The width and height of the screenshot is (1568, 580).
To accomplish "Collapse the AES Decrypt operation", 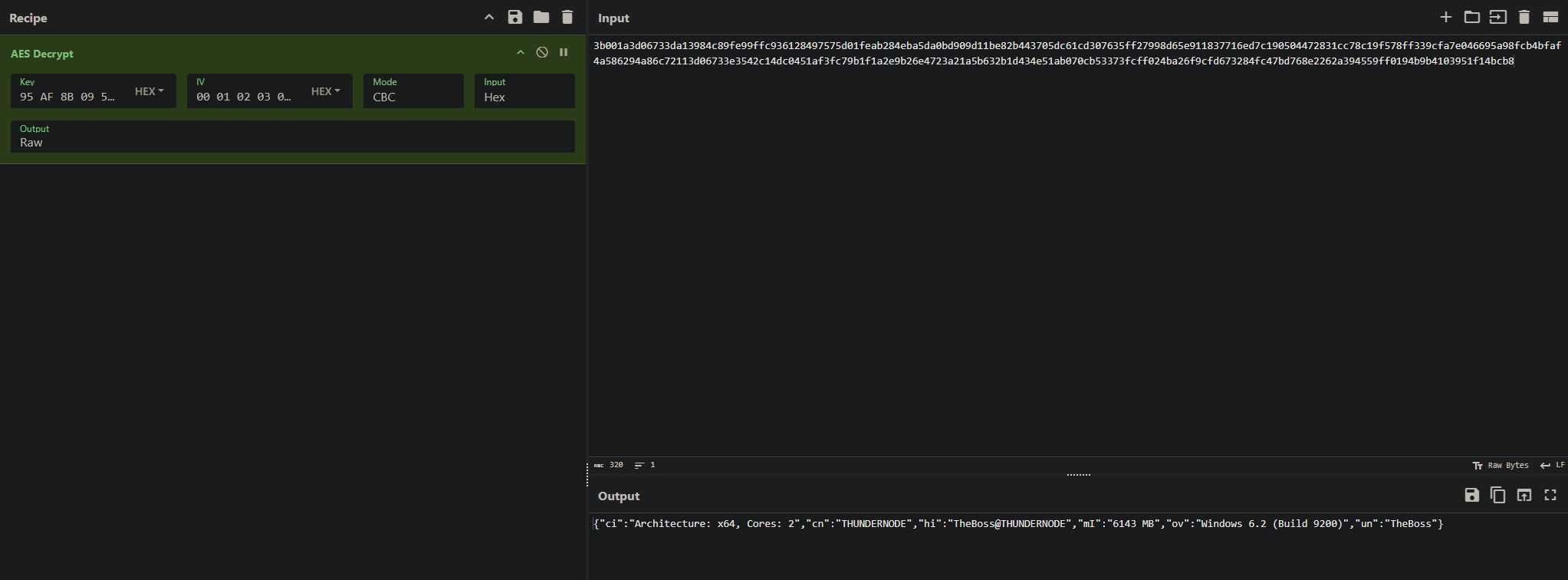I will coord(521,53).
